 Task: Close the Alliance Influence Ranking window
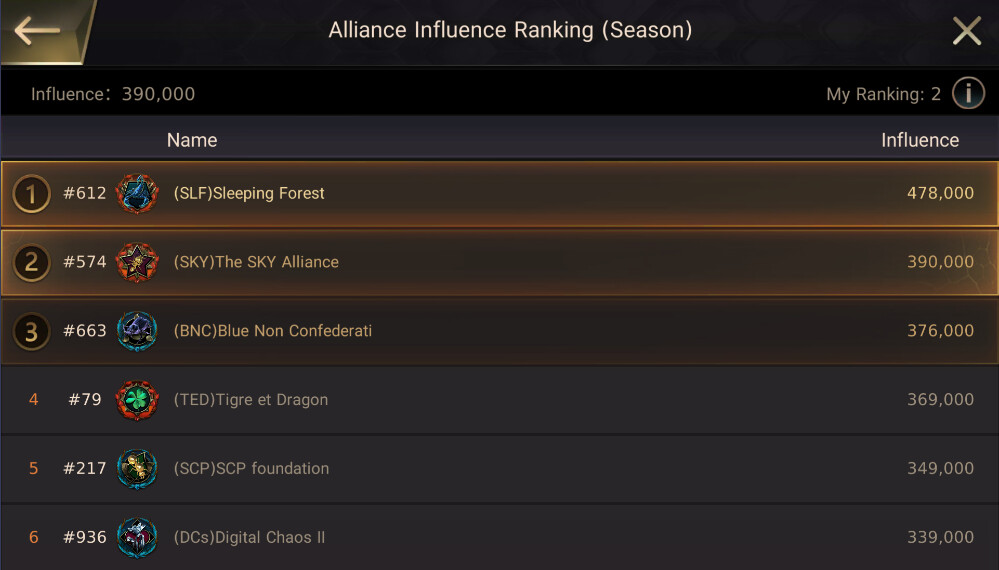(x=966, y=31)
